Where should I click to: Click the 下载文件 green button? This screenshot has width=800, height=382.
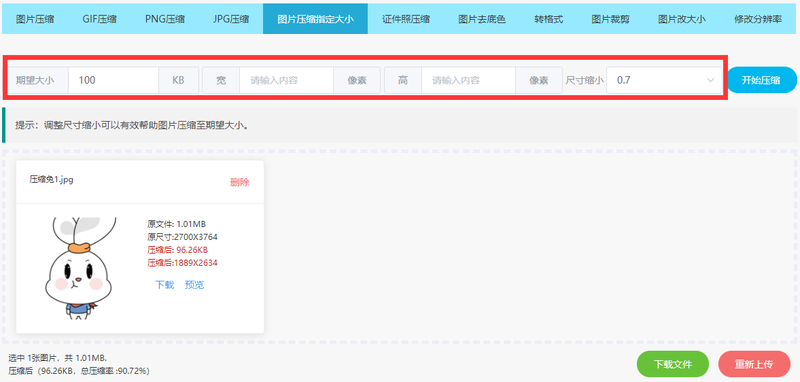pyautogui.click(x=673, y=364)
